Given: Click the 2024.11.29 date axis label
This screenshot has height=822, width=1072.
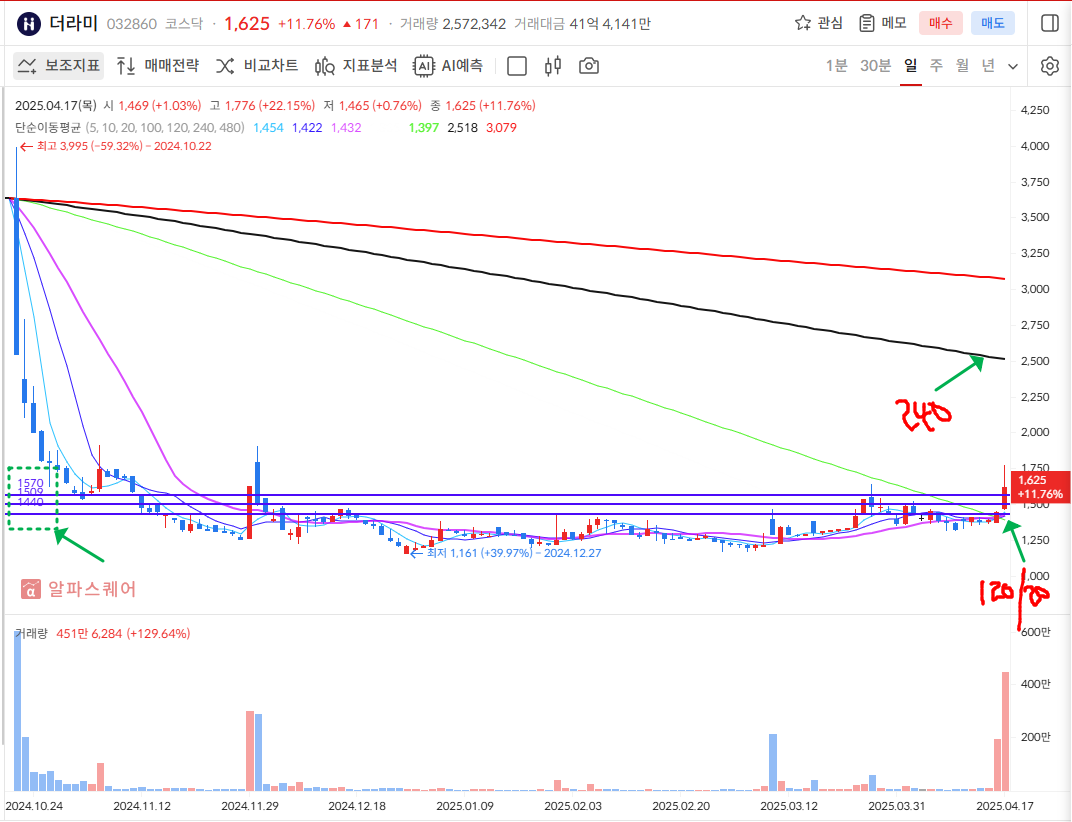Looking at the screenshot, I should click(250, 806).
